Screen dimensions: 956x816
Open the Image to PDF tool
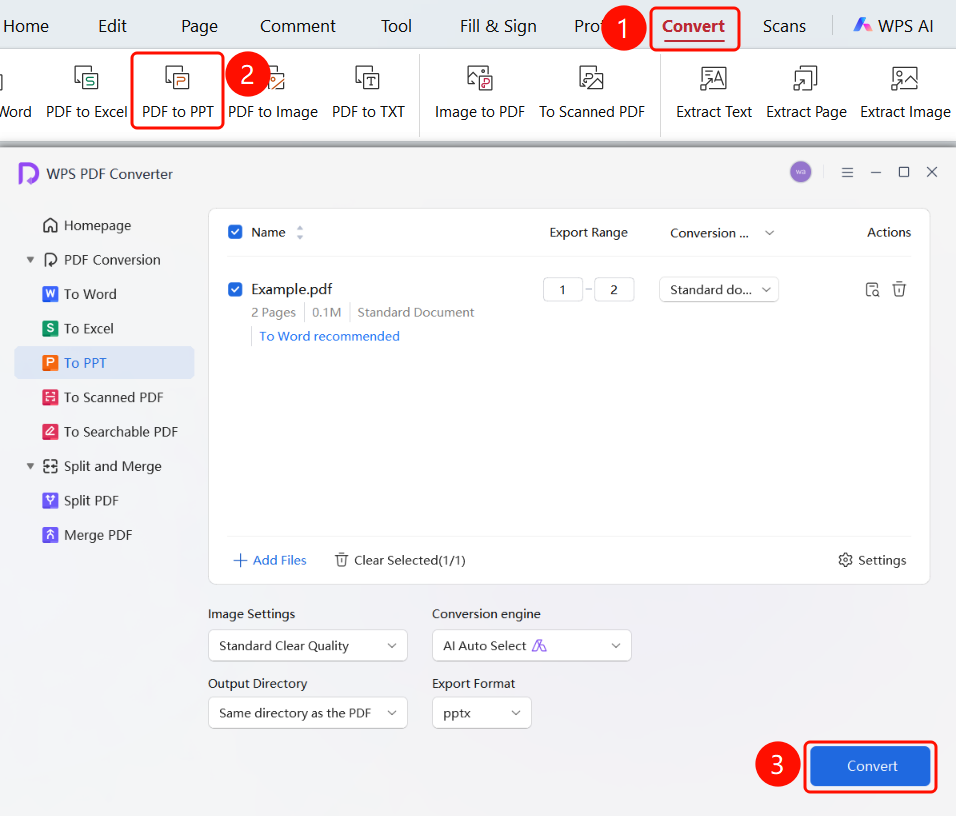(x=479, y=91)
